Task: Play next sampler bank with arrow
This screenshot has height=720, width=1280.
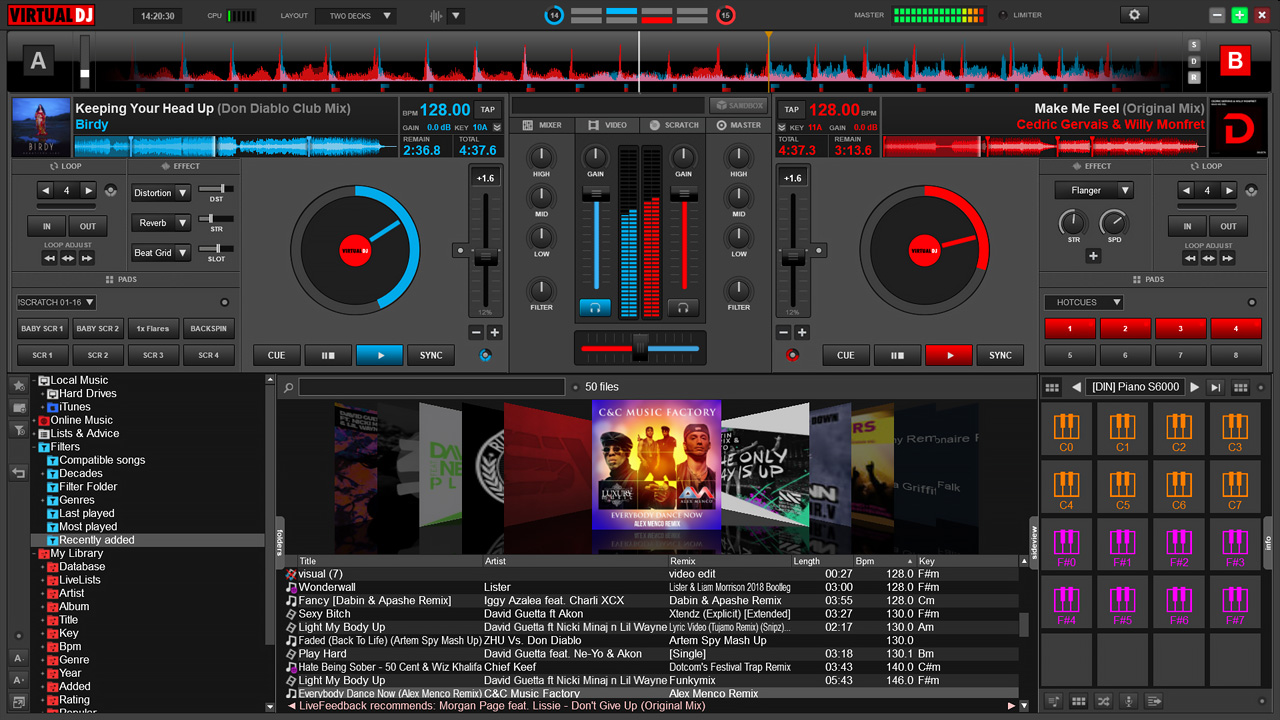Action: [1194, 387]
